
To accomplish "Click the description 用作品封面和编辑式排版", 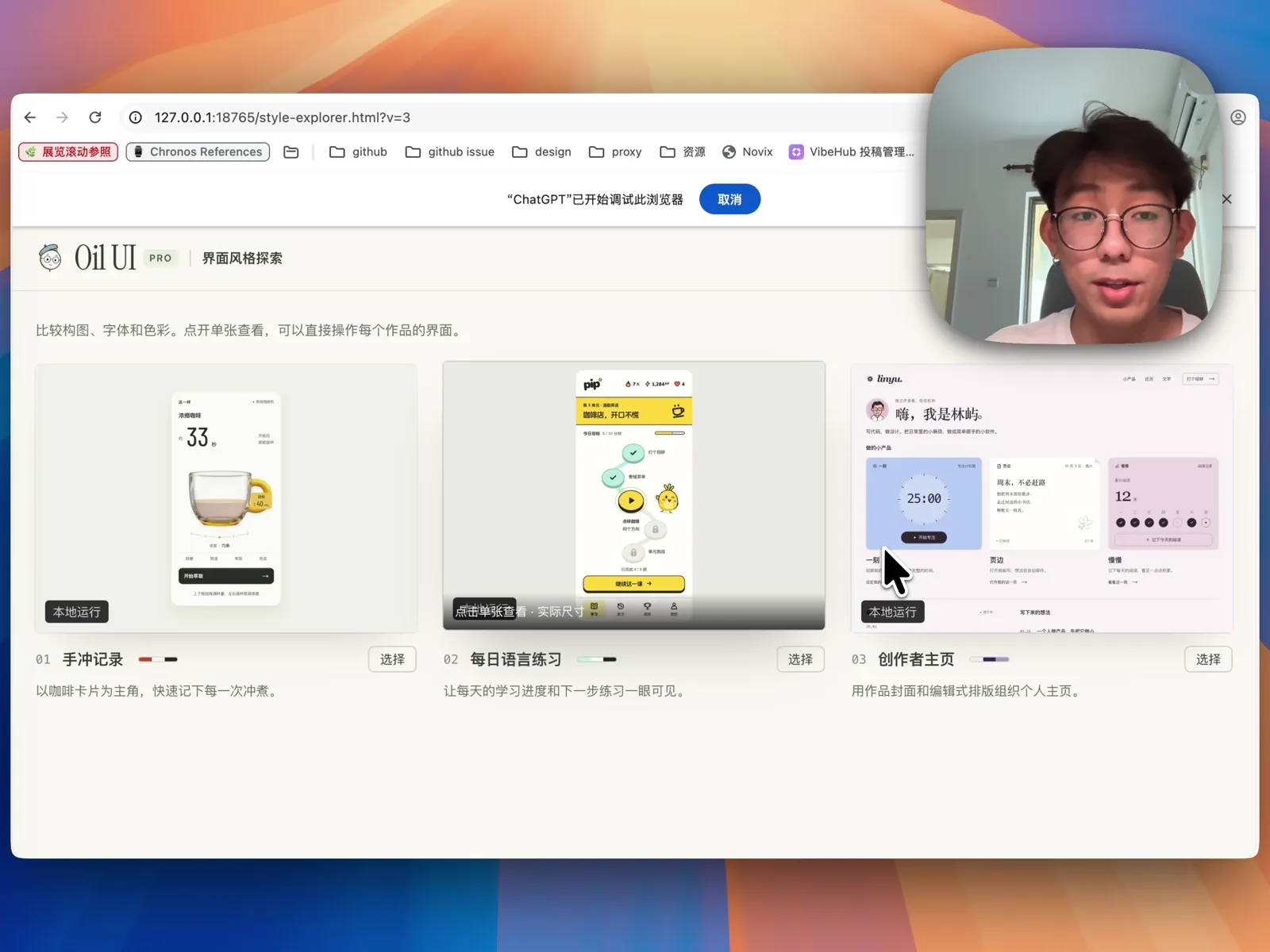I will 968,691.
